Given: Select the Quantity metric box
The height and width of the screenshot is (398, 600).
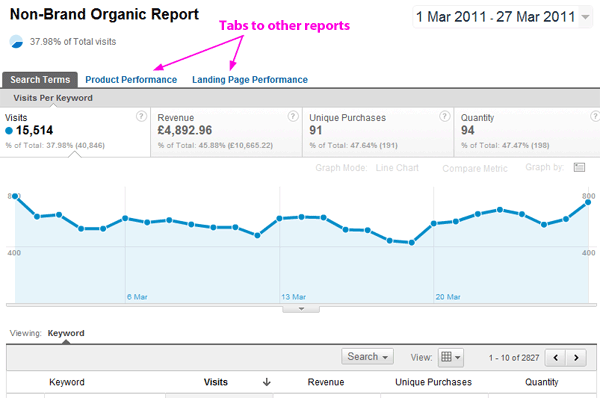Looking at the screenshot, I should pyautogui.click(x=527, y=132).
